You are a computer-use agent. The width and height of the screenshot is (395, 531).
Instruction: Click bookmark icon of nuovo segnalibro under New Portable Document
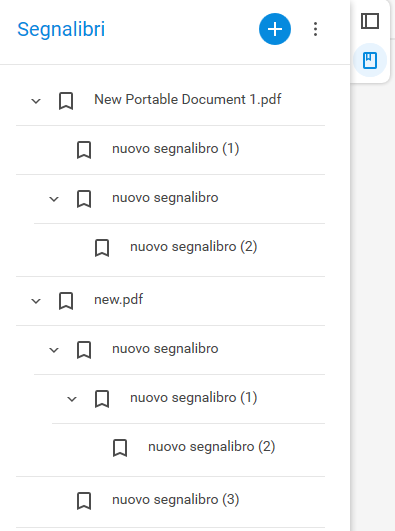tap(84, 199)
